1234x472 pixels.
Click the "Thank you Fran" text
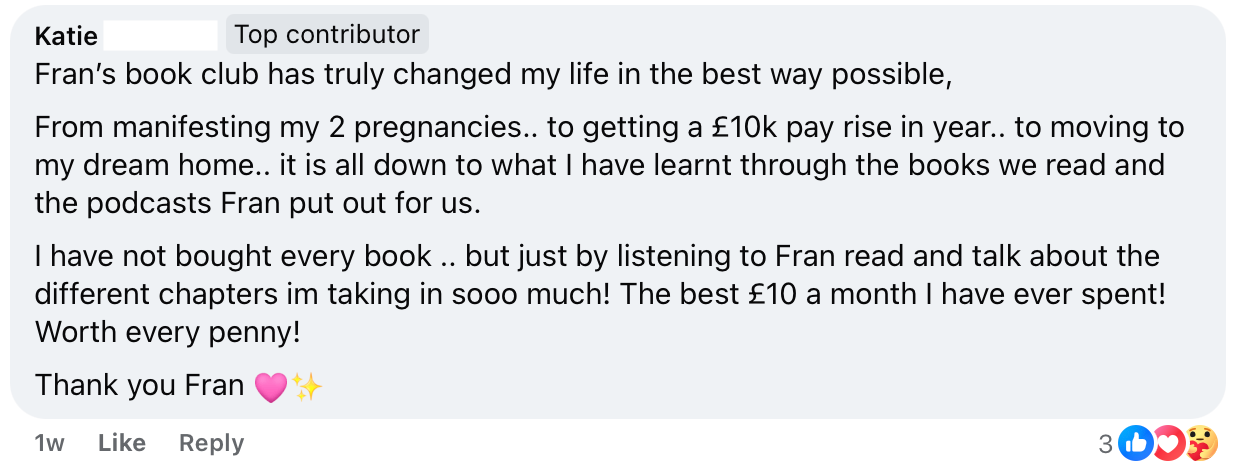coord(139,385)
